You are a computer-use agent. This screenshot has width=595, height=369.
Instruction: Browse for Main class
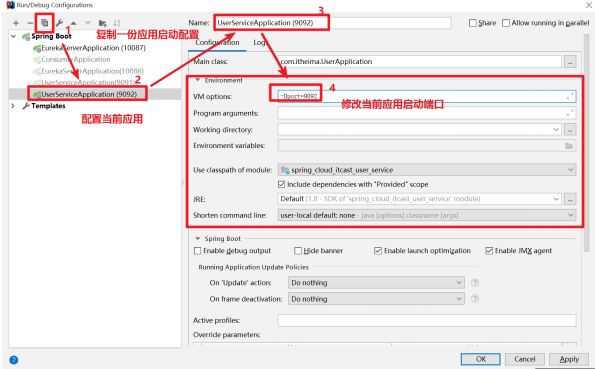click(x=570, y=62)
